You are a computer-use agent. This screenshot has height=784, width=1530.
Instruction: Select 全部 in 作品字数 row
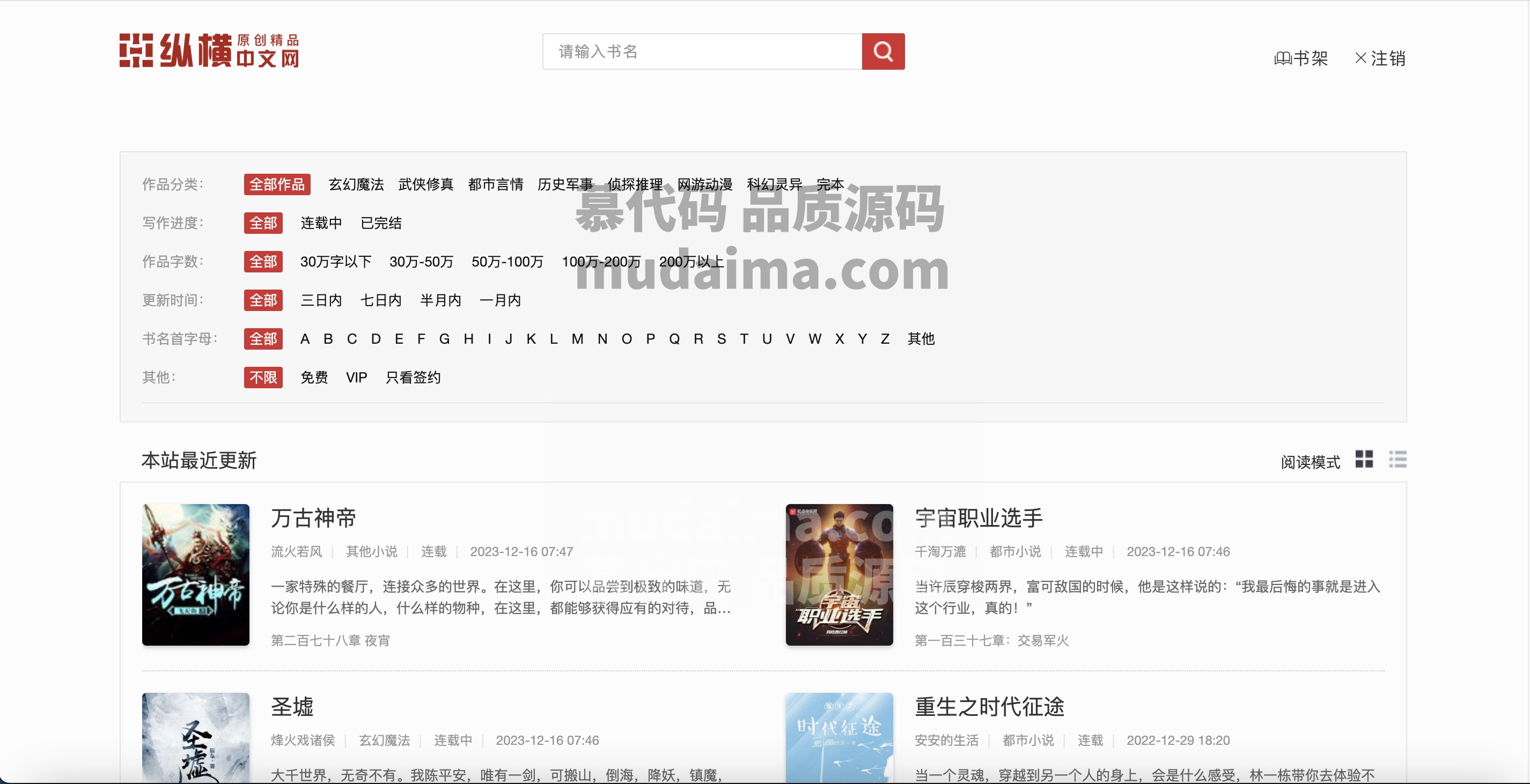click(x=263, y=262)
